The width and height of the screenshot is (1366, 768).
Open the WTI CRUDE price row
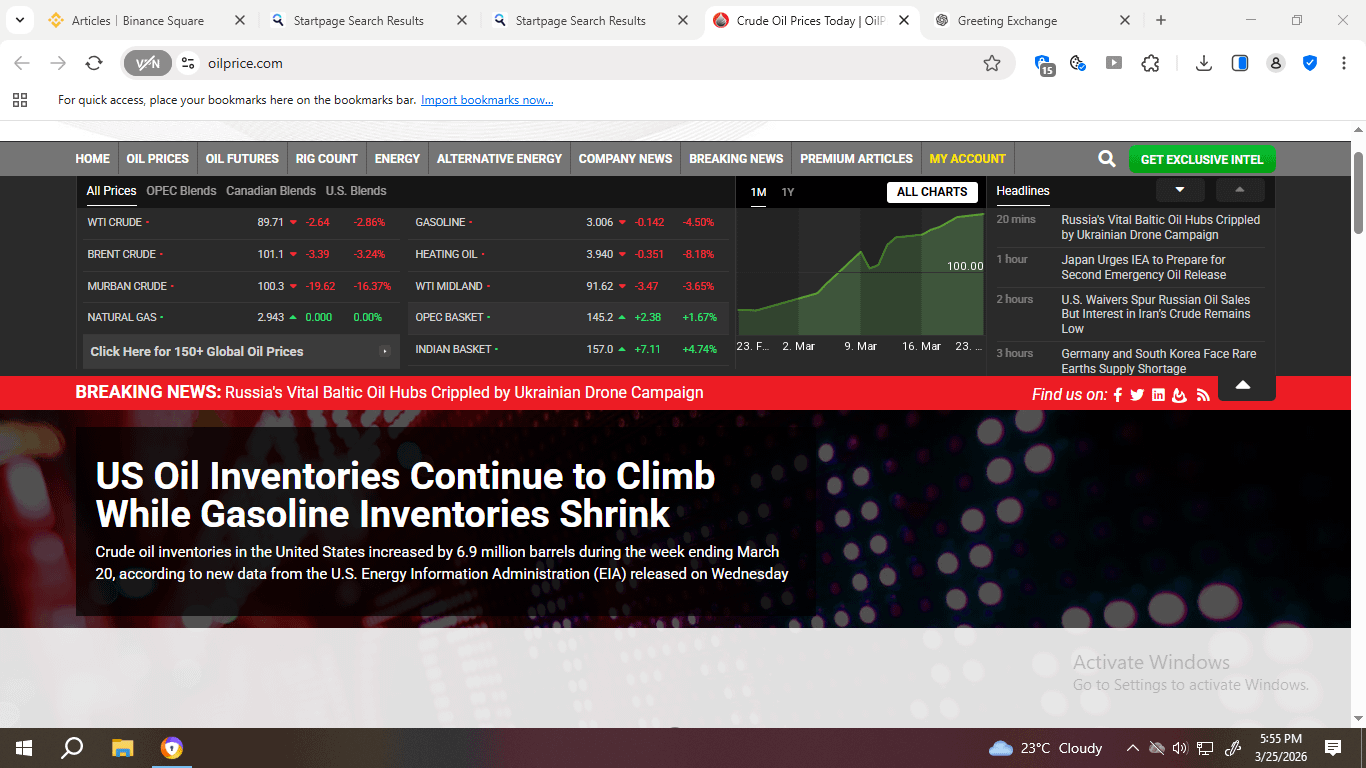[242, 222]
